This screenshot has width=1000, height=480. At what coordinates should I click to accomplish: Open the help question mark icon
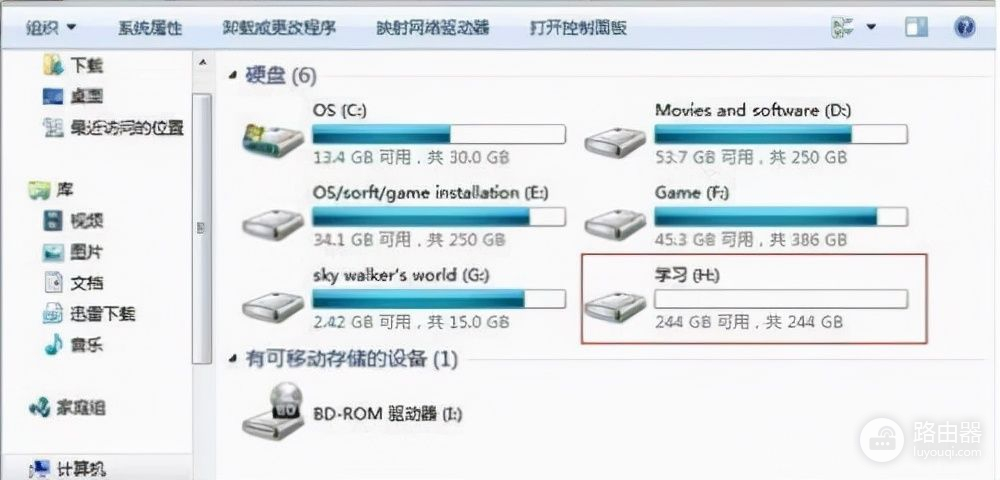pyautogui.click(x=964, y=27)
